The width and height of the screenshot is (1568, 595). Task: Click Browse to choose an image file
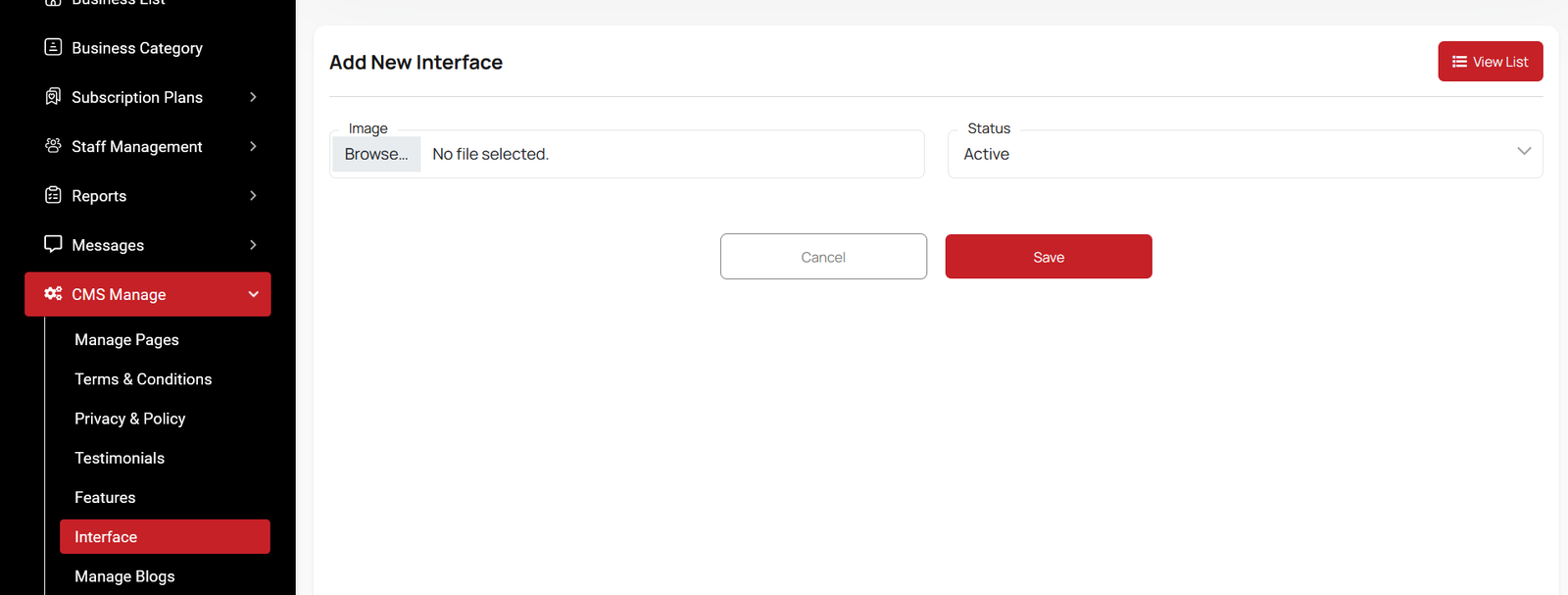point(376,154)
